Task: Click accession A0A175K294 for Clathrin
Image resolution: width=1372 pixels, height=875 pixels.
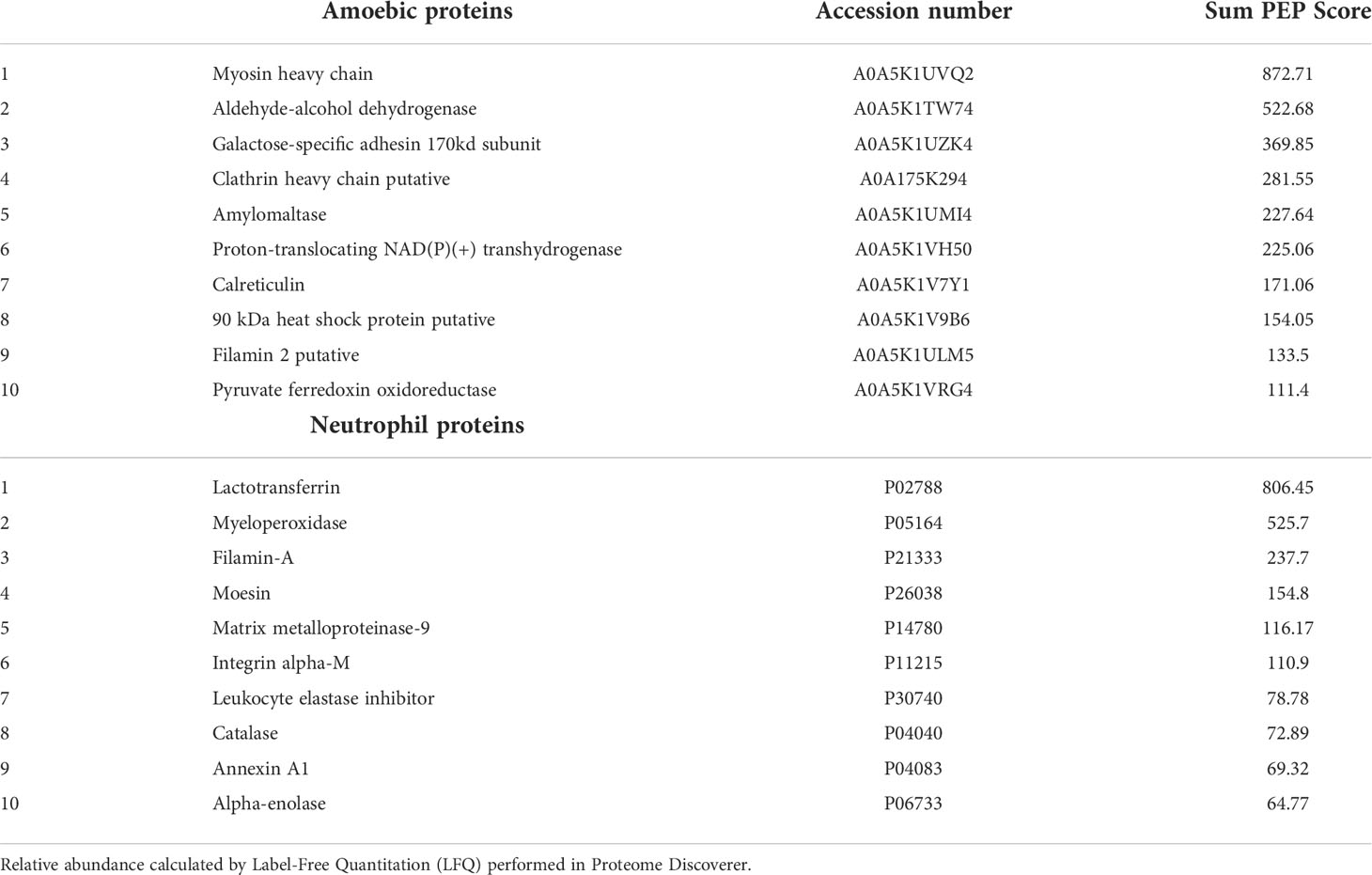Action: point(913,180)
